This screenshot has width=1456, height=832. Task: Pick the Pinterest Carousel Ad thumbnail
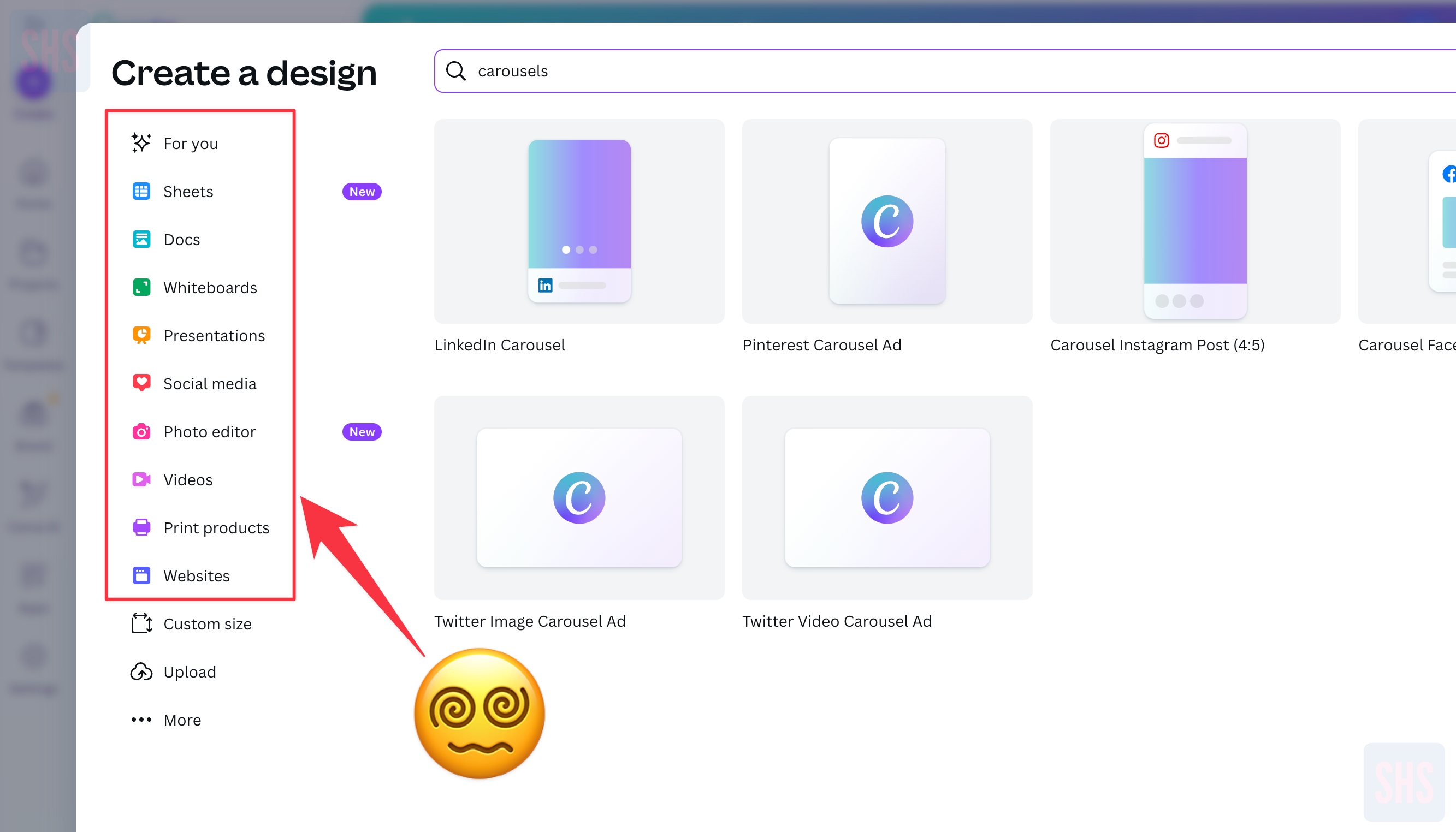(x=886, y=221)
